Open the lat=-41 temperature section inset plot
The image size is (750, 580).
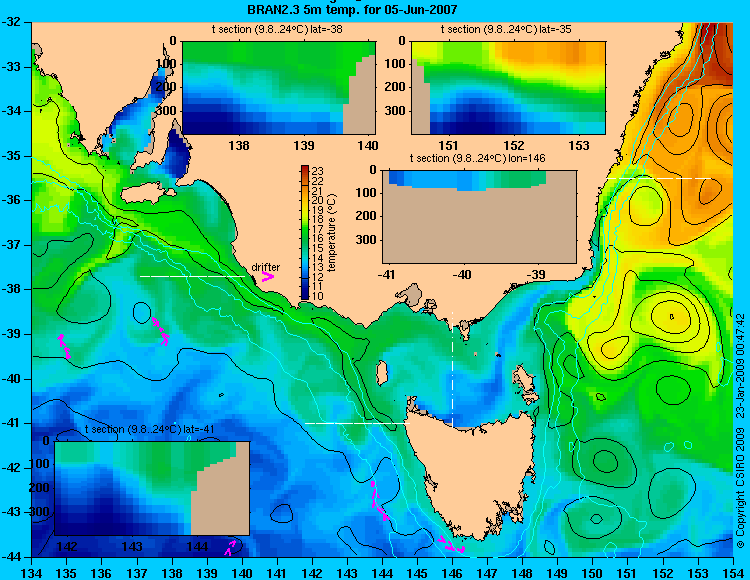coord(152,488)
